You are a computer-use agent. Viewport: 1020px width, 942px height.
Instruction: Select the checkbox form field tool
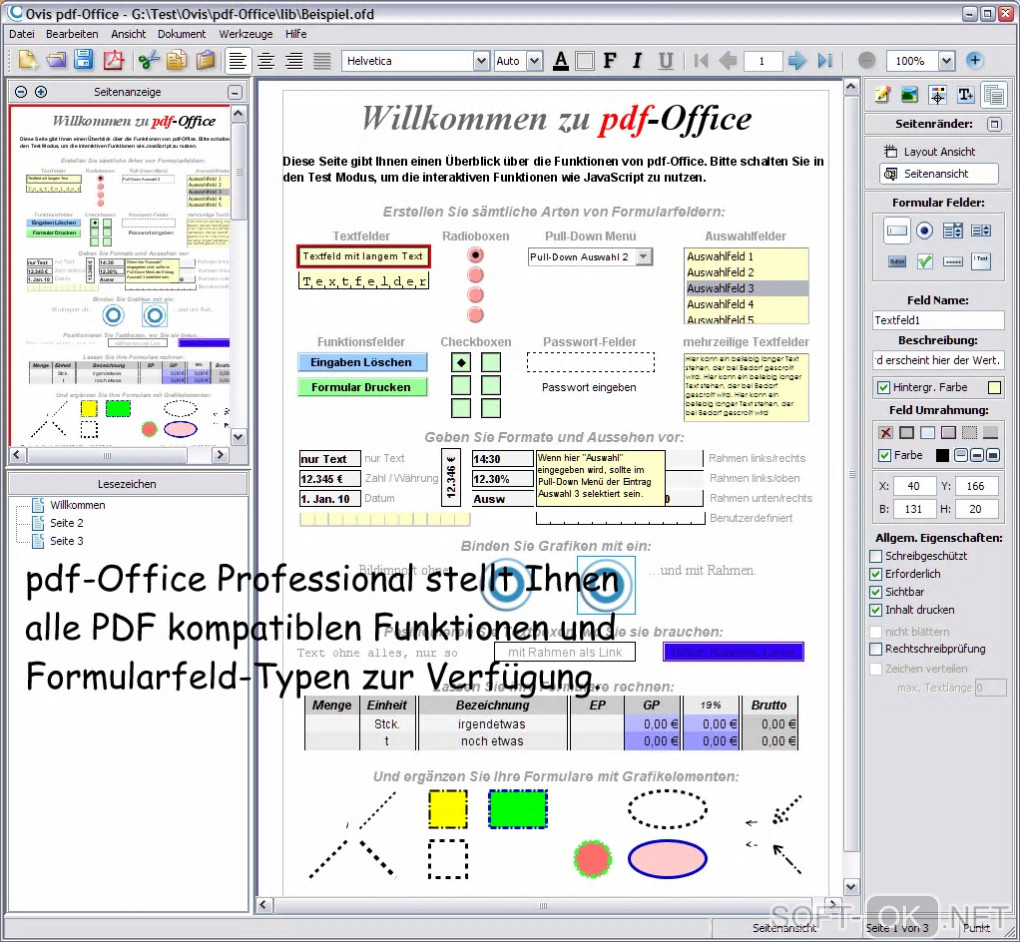pyautogui.click(x=924, y=262)
